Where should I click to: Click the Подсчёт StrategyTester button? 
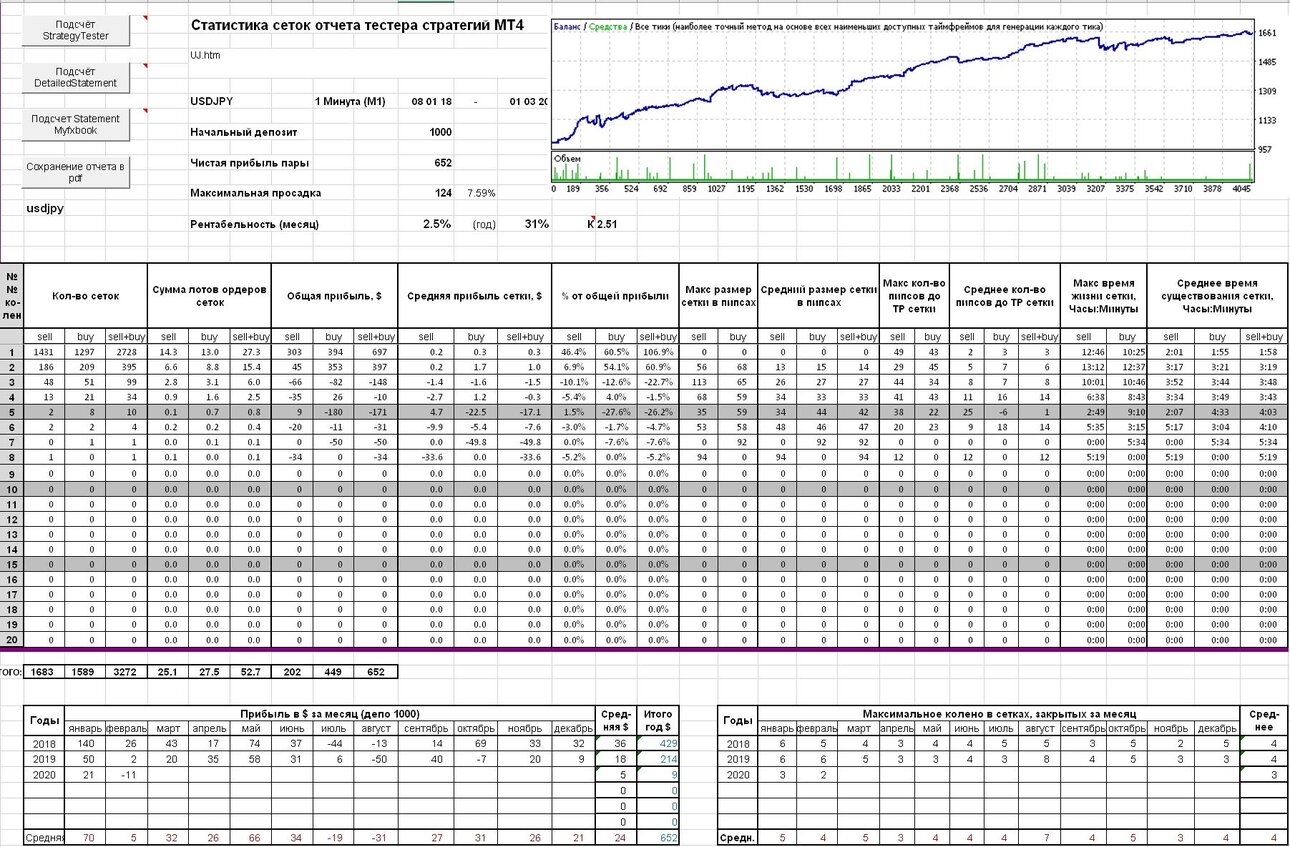point(78,30)
